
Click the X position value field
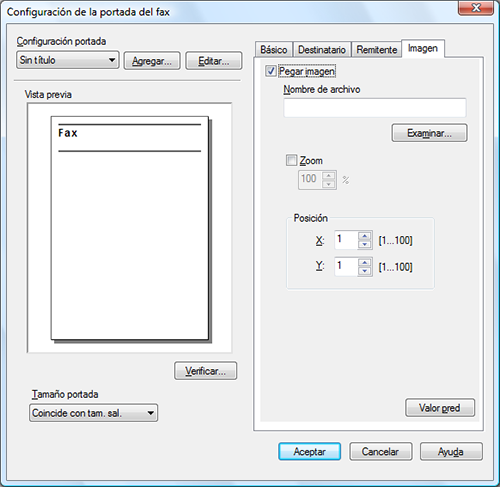tap(346, 240)
